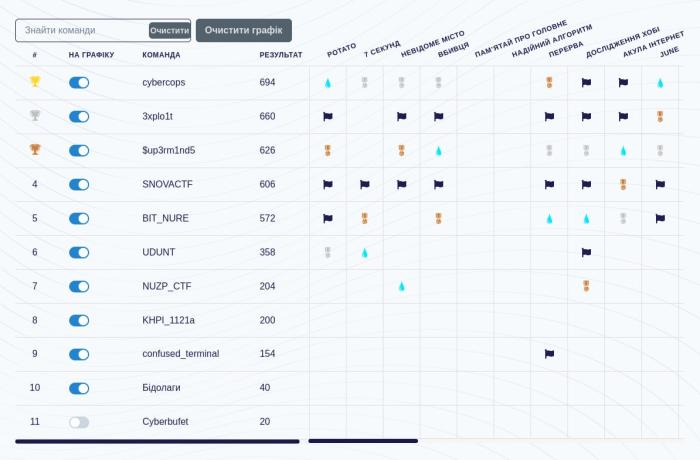Screen dimensions: 700x460
Task: Click the Очистити графік button
Action: 243,30
